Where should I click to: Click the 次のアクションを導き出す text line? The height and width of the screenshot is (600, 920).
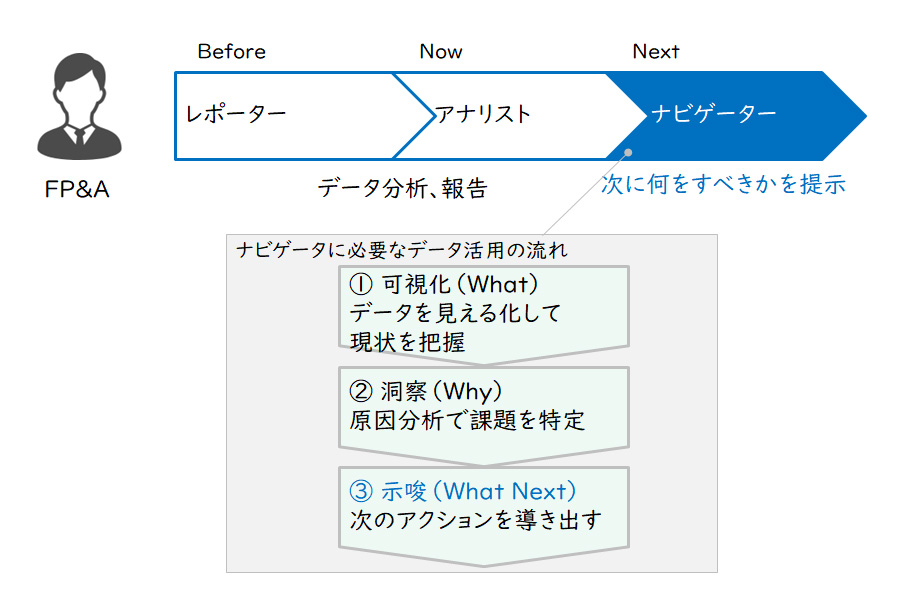(475, 521)
